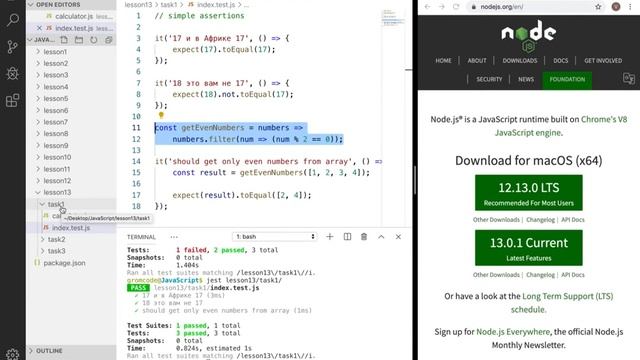
Task: Open the language translate icon on nodejs.org
Action: [x=629, y=78]
